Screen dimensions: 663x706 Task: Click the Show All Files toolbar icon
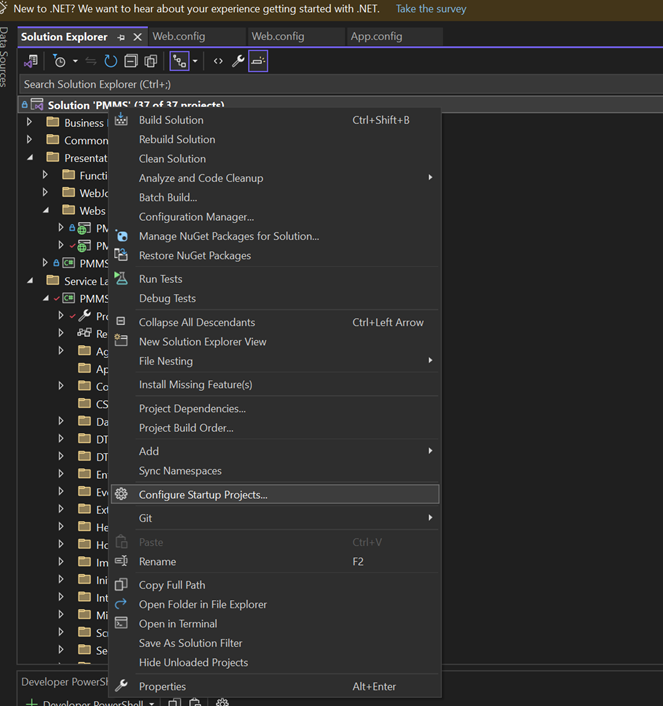149,61
